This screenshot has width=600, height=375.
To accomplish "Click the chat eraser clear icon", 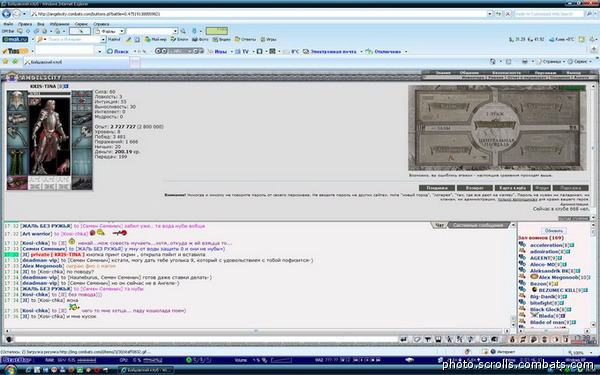I will tap(417, 339).
